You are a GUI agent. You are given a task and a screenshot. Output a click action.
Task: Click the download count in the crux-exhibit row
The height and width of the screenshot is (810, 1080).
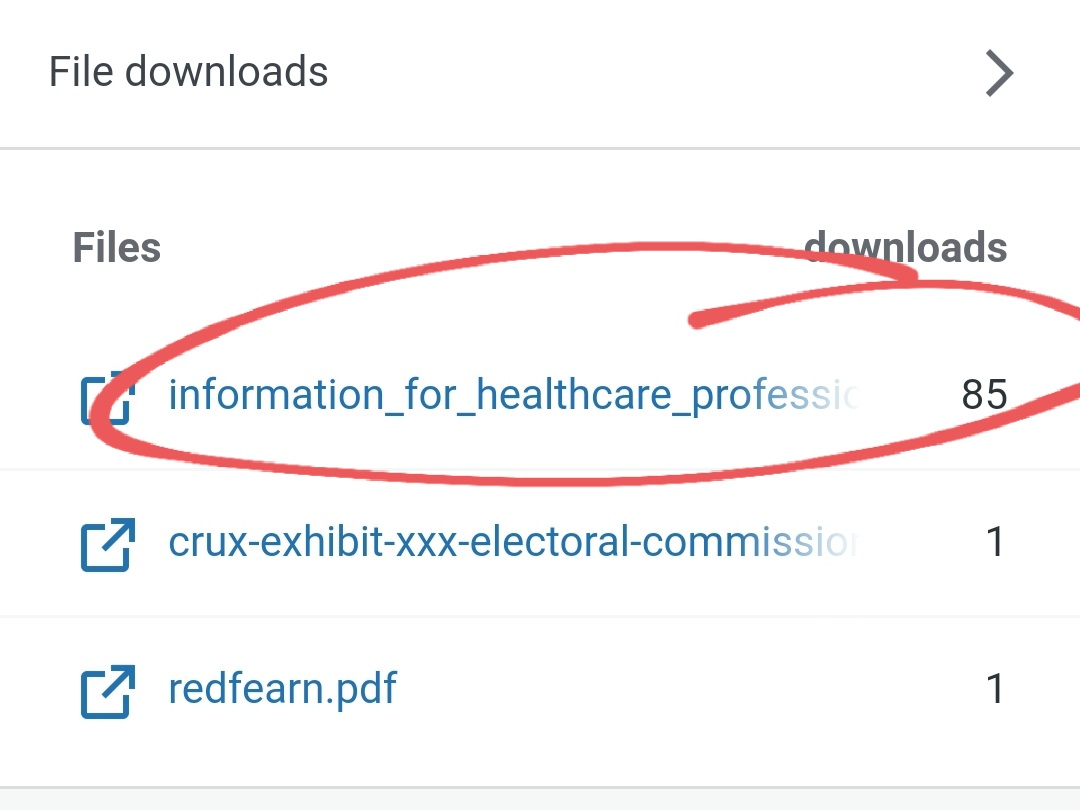tap(994, 543)
